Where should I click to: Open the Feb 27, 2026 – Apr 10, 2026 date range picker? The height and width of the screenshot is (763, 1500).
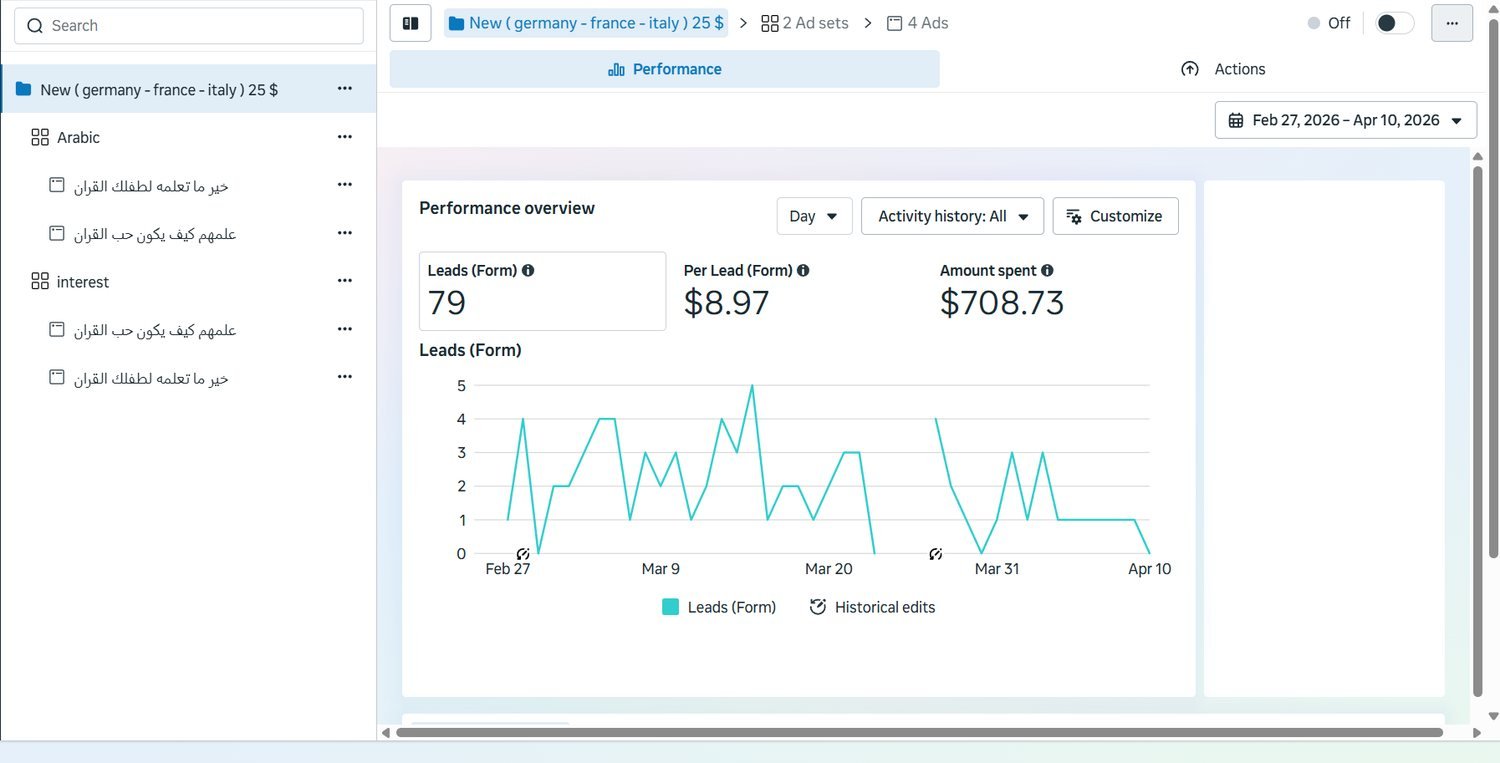pyautogui.click(x=1346, y=120)
